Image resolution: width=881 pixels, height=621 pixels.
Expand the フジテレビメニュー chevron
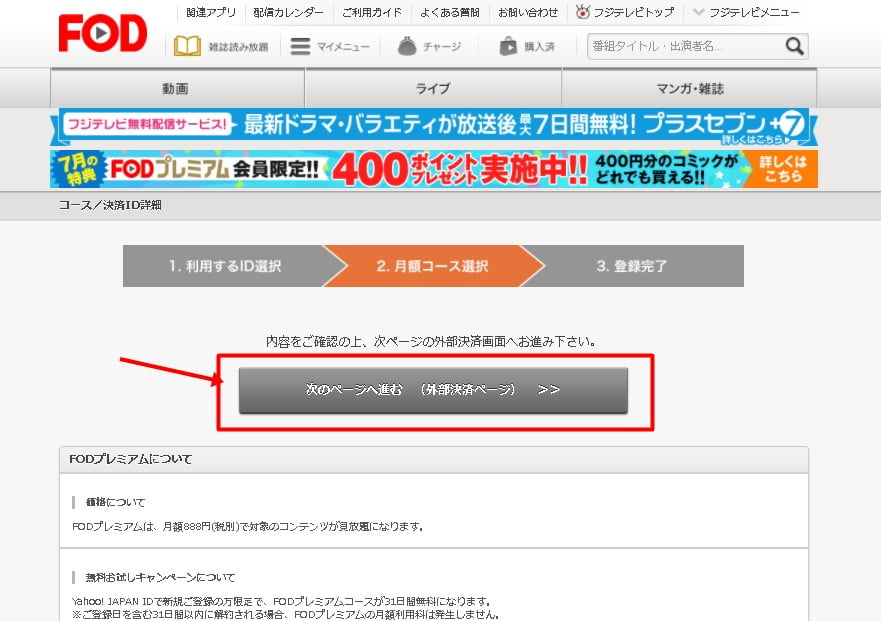698,12
